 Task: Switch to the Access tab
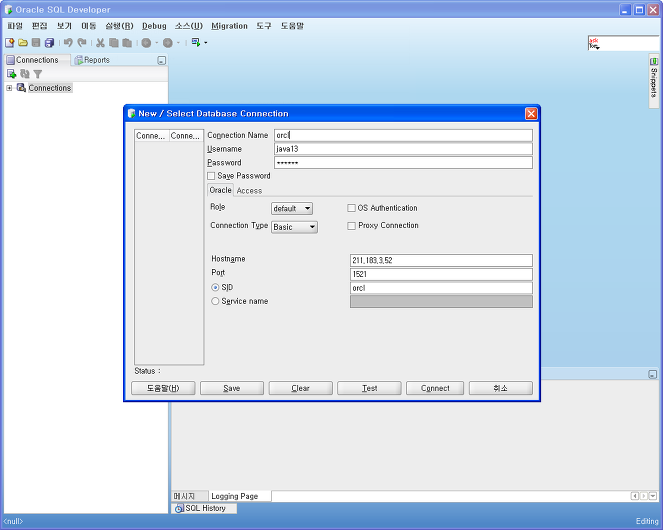pos(249,191)
